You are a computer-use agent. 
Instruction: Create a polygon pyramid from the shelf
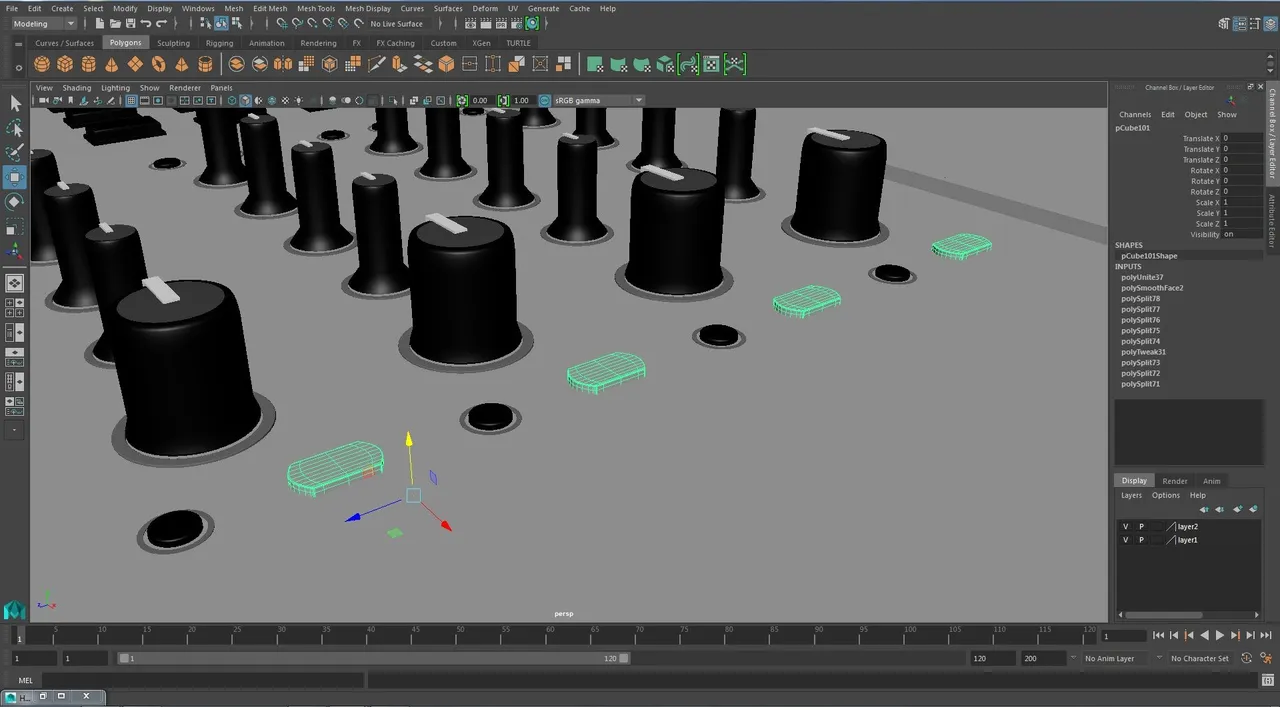[x=181, y=64]
